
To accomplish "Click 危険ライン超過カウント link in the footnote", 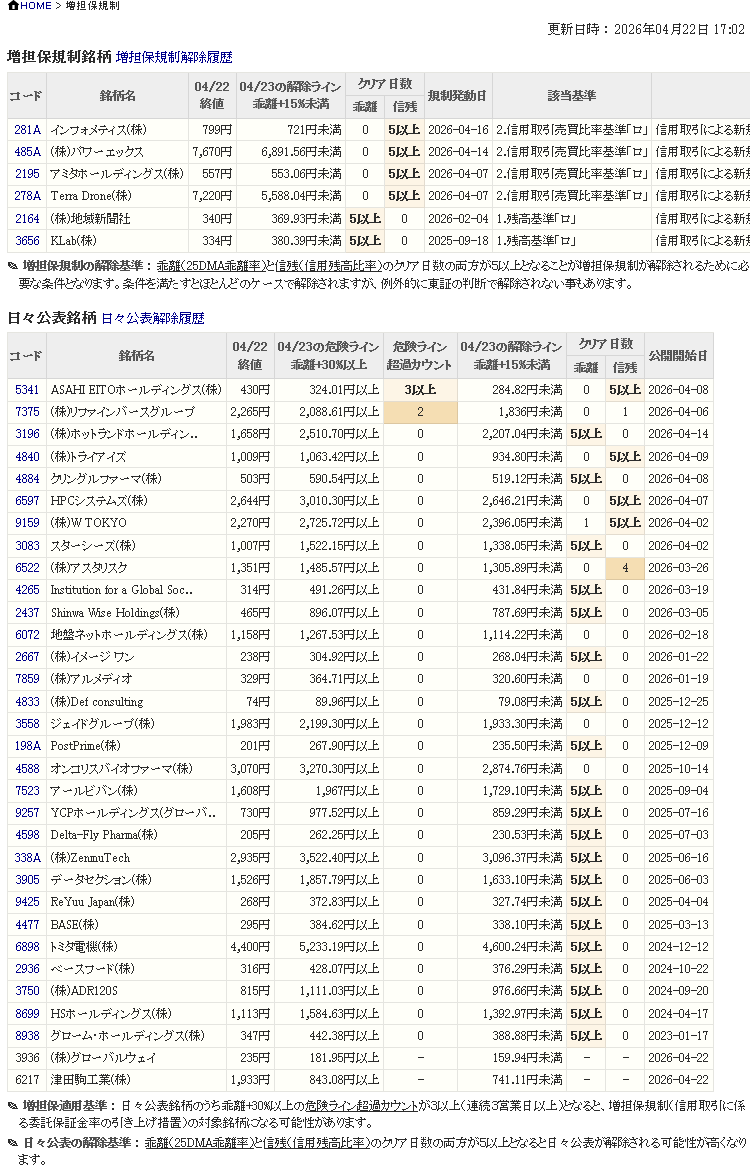I will coord(361,1106).
